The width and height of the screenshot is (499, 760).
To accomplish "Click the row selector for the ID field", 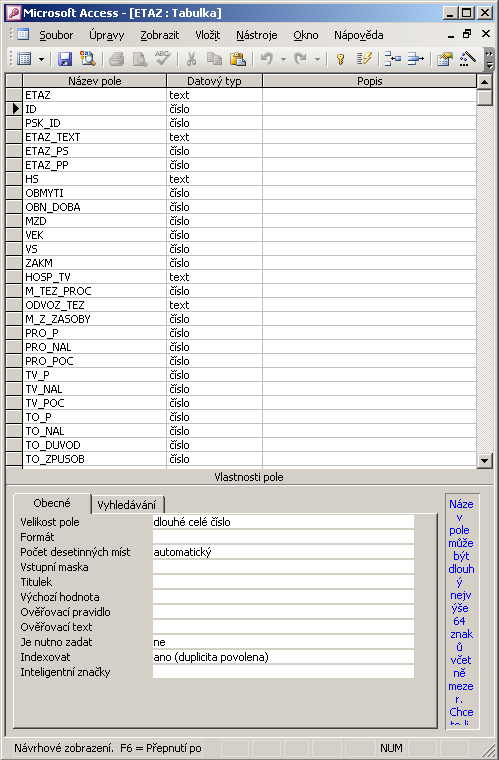I will pyautogui.click(x=14, y=109).
